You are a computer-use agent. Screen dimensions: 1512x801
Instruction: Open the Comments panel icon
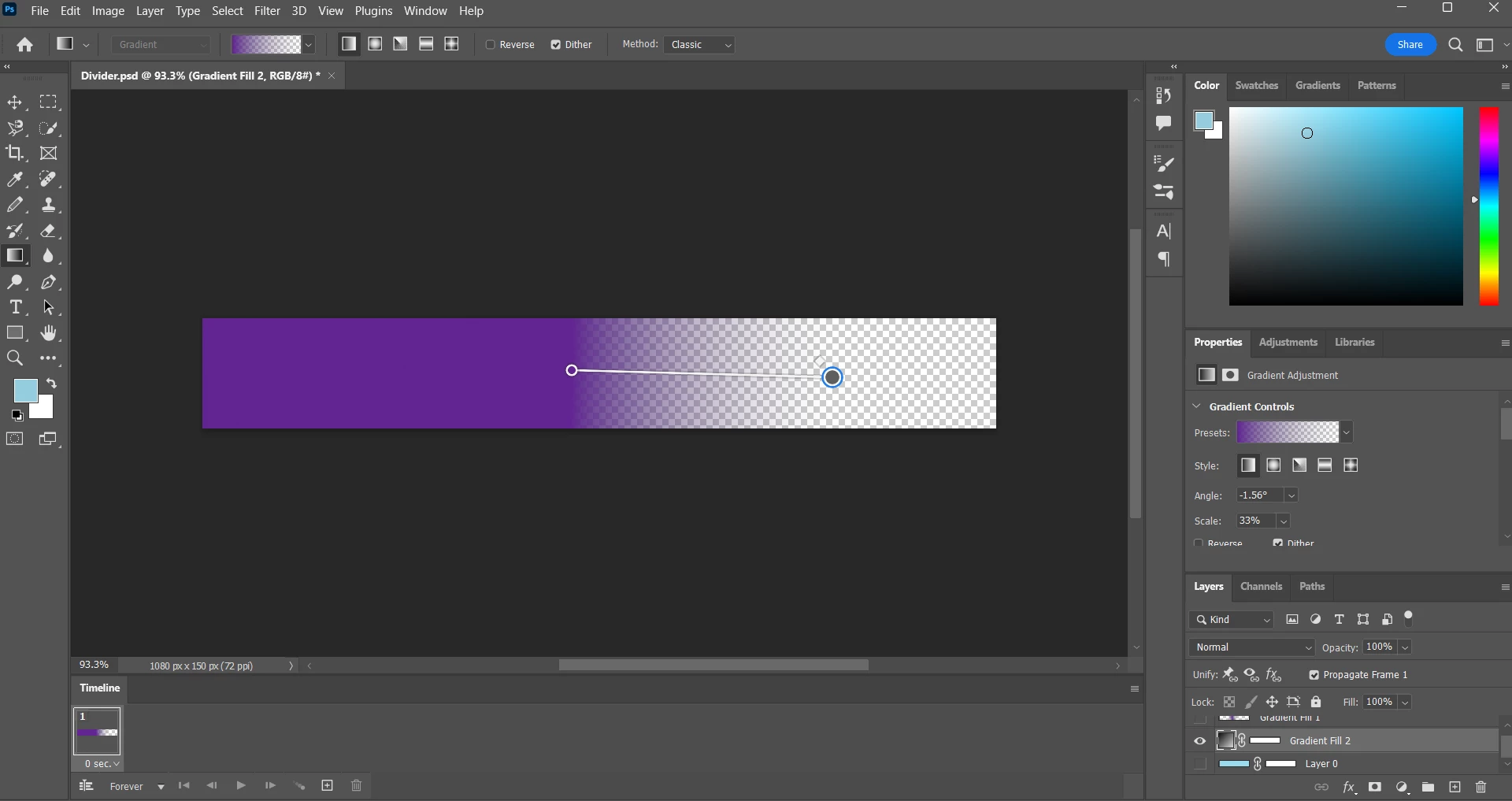pos(1163,123)
